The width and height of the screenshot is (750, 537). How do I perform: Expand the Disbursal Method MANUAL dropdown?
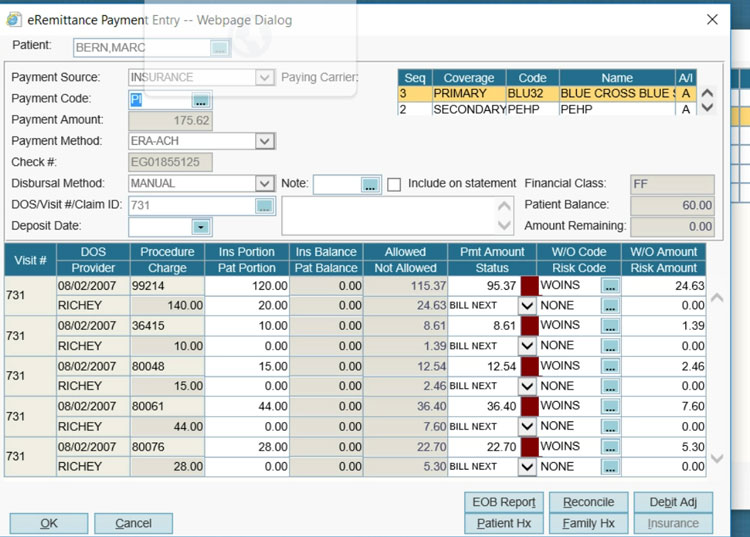tap(265, 184)
